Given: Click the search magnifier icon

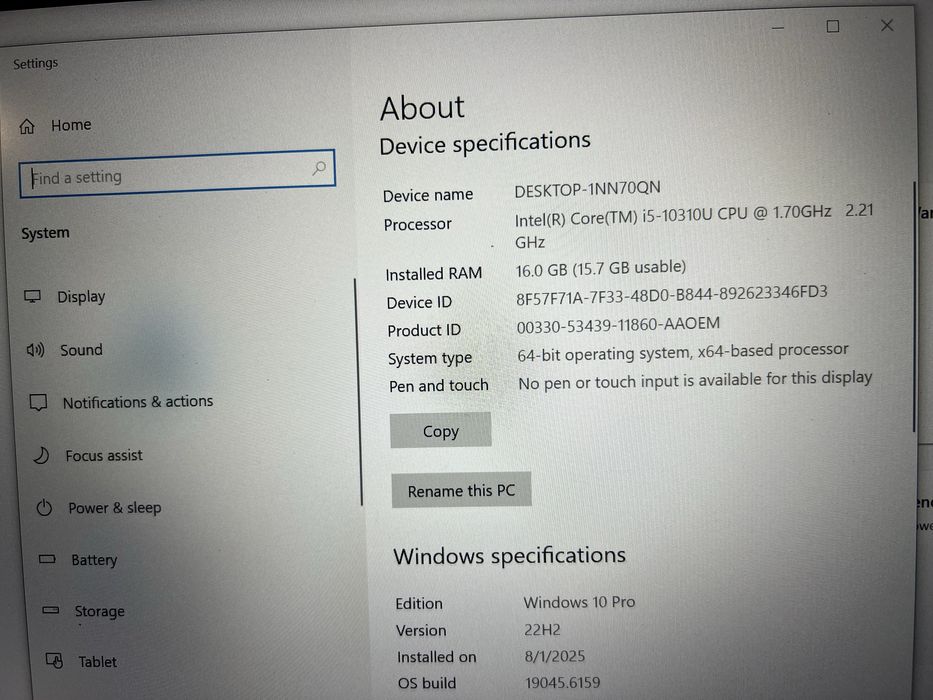Looking at the screenshot, I should (319, 168).
